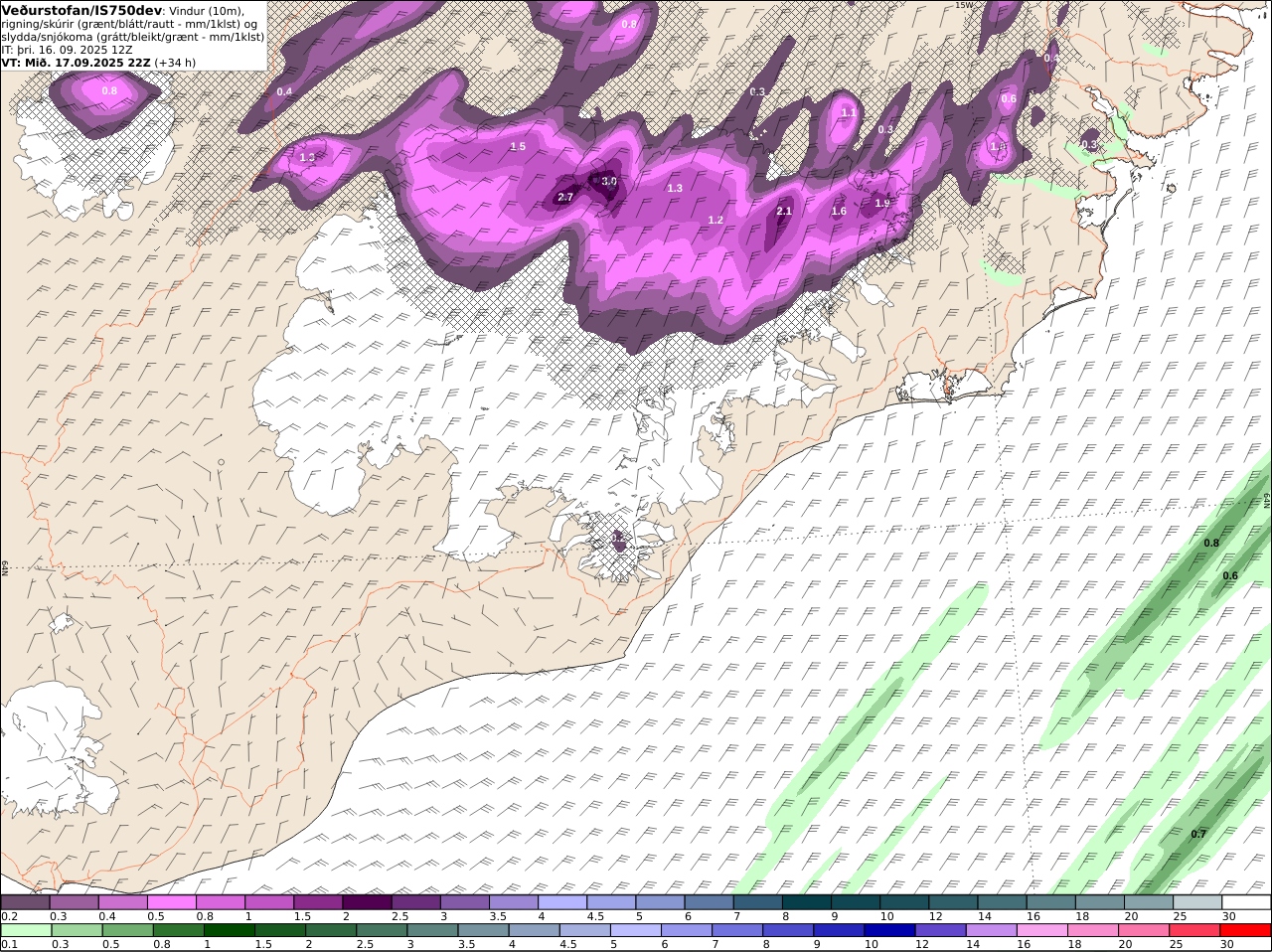Viewport: 1272px width, 952px height.
Task: Click the 'rigning/skúrir' legend description line
Action: 129,24
